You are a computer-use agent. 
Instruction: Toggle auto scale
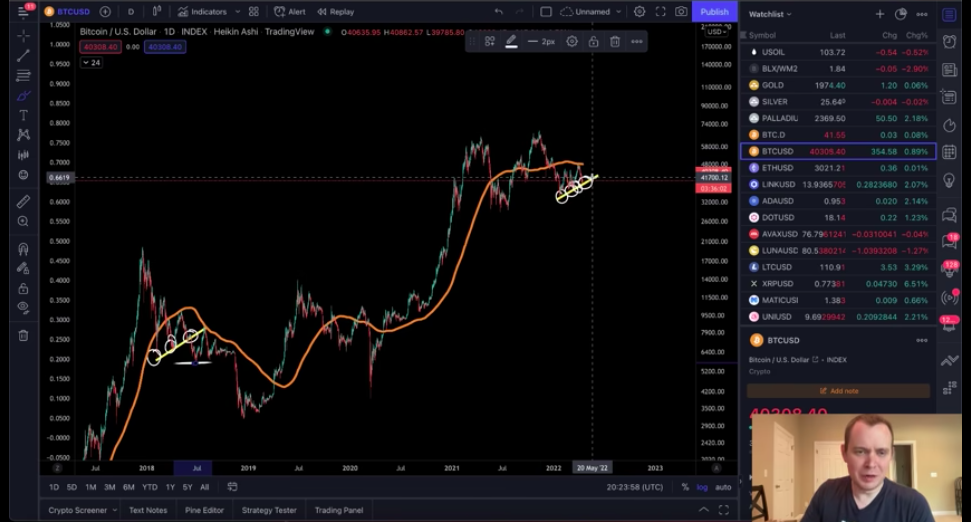click(x=723, y=487)
